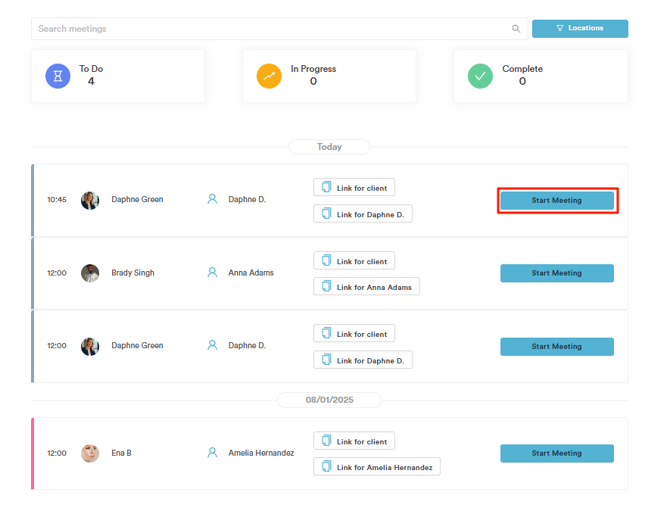This screenshot has width=670, height=511.
Task: Copy Link for client in Ena B row
Action: (x=354, y=441)
